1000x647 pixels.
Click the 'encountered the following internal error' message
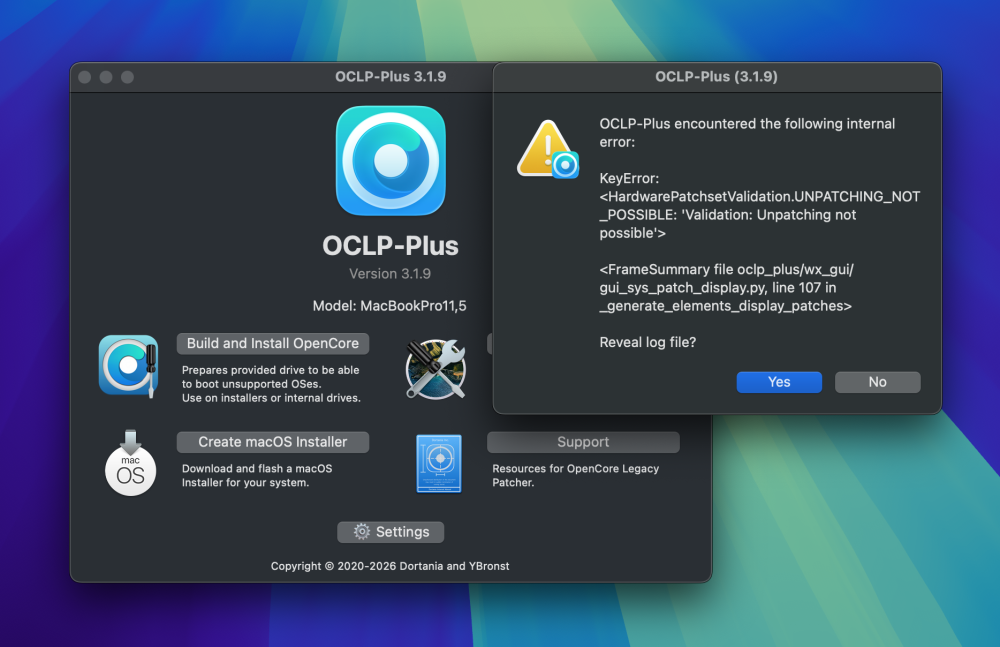(747, 133)
